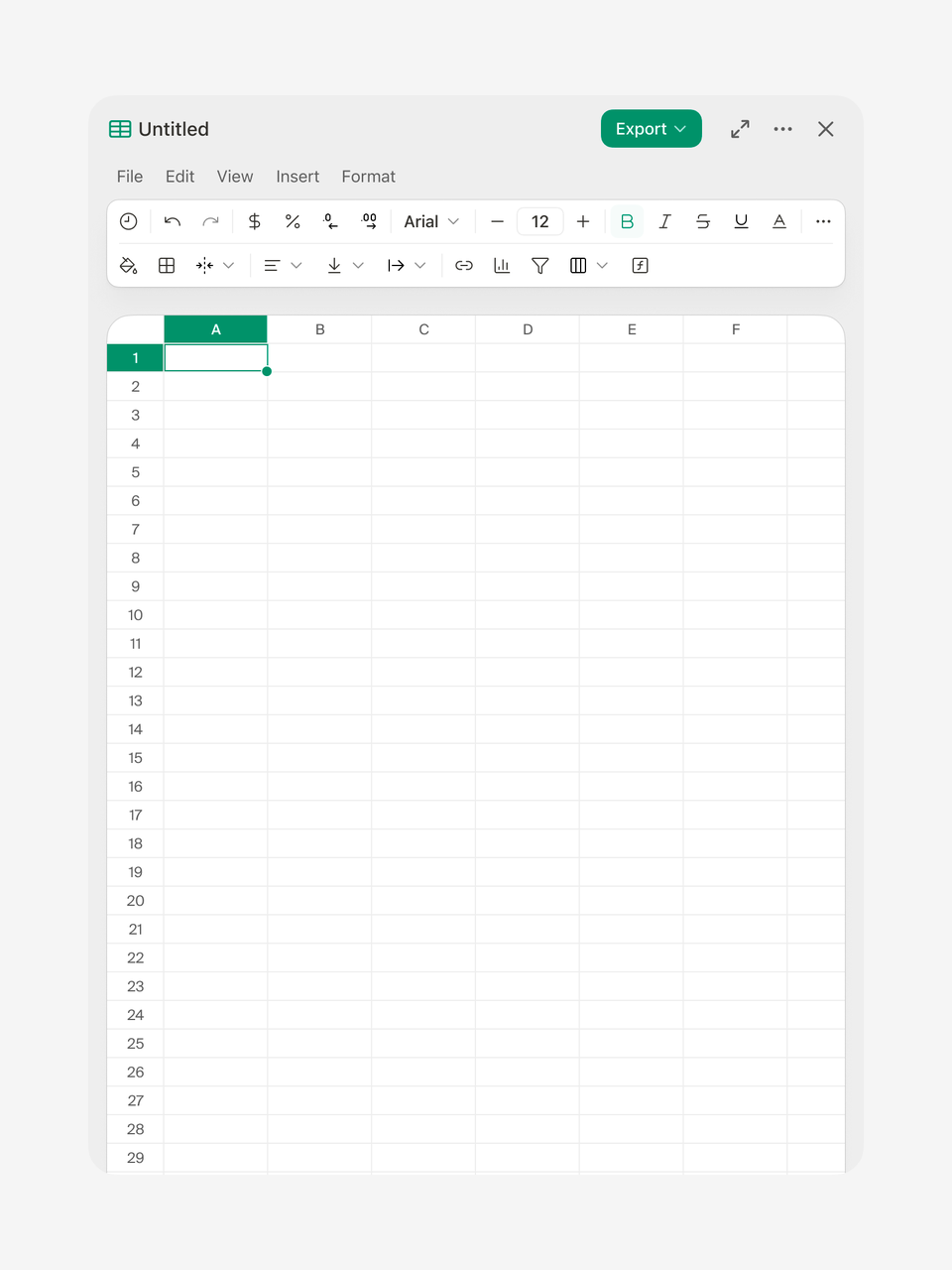Click the green spreadsheet logo icon
952x1270 pixels.
point(120,129)
